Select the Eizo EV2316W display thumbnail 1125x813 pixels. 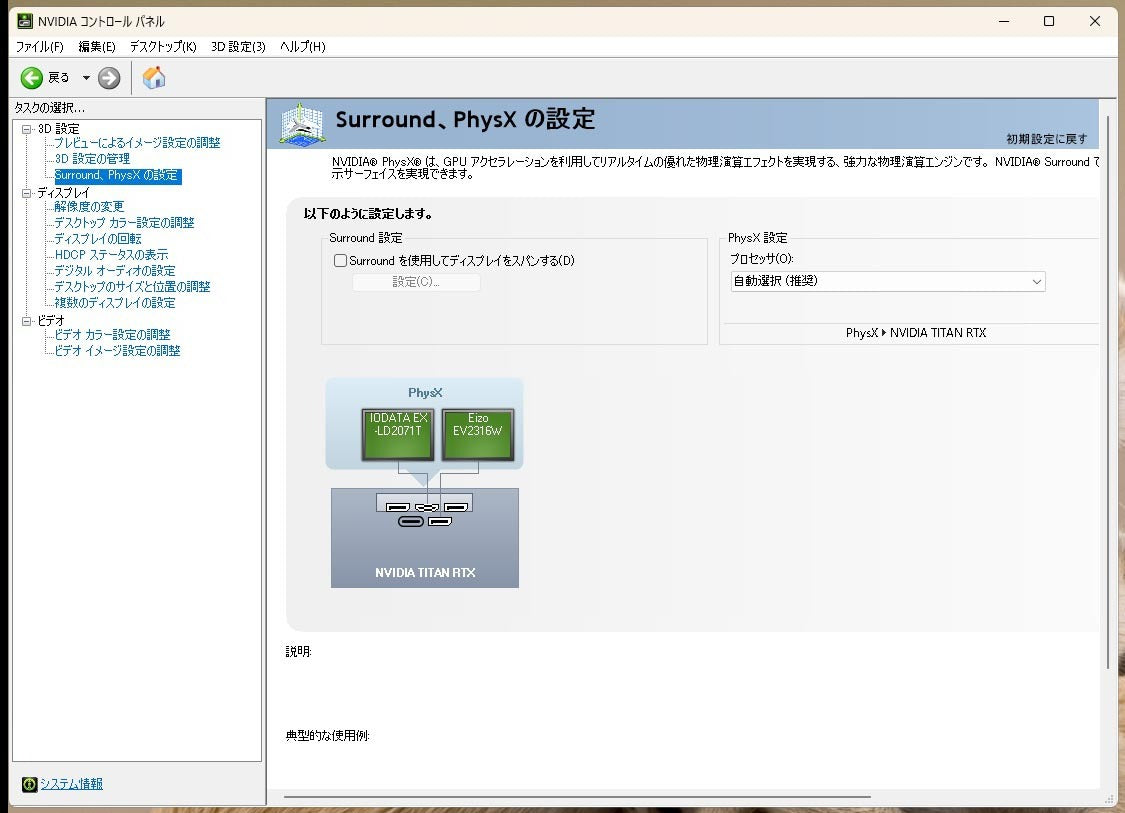(478, 434)
